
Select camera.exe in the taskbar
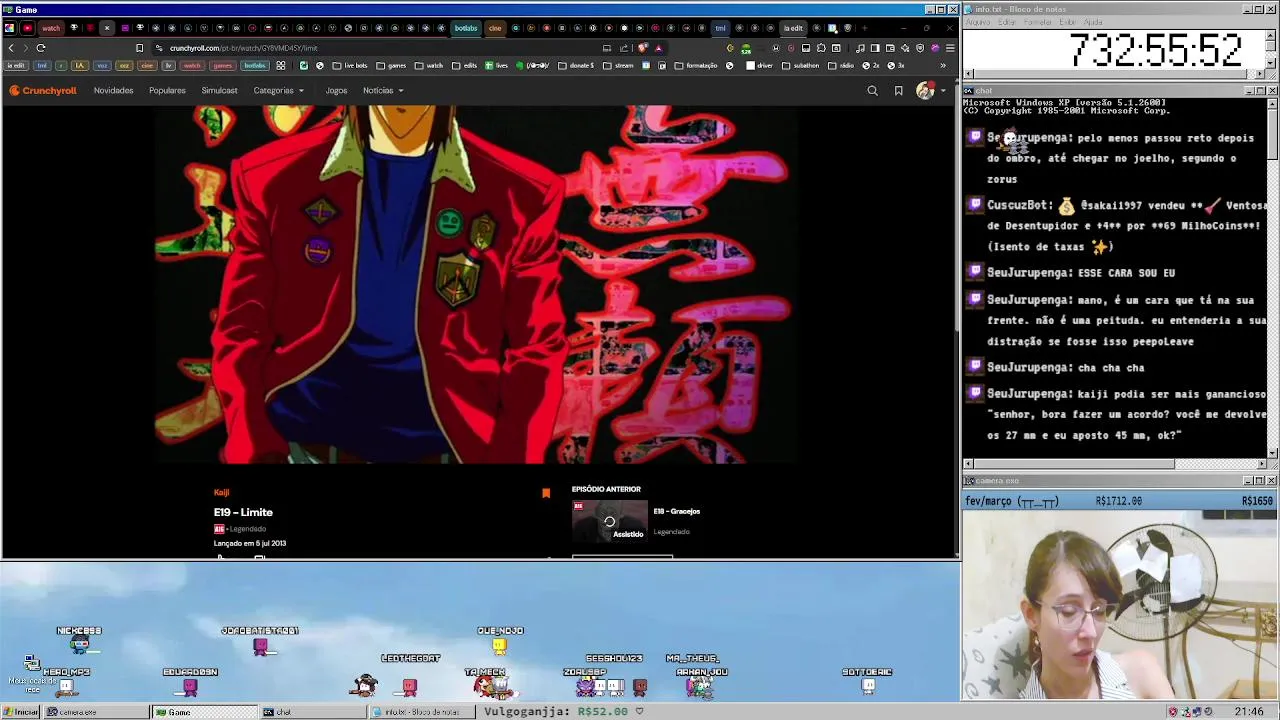(95, 712)
